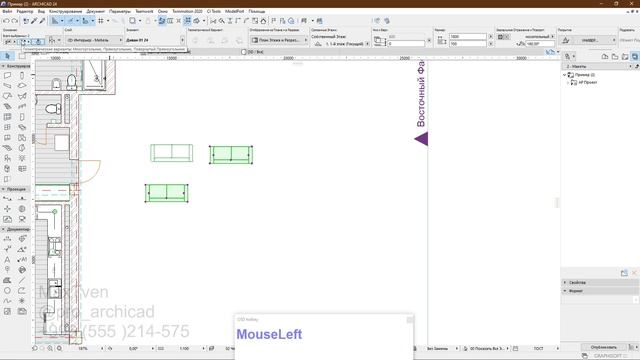Toggle Snap Guides button in top toolbar
640x360 pixels.
[71, 21]
